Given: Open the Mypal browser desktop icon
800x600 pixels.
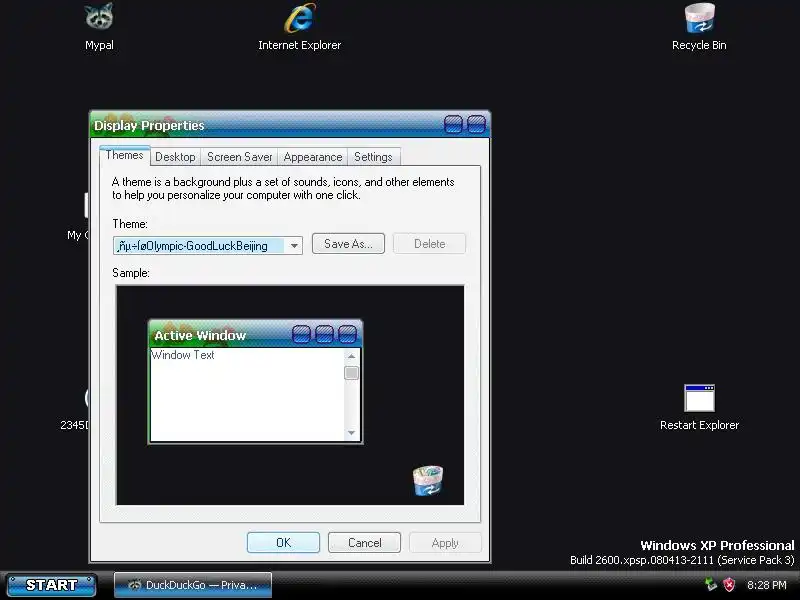Looking at the screenshot, I should click(99, 26).
